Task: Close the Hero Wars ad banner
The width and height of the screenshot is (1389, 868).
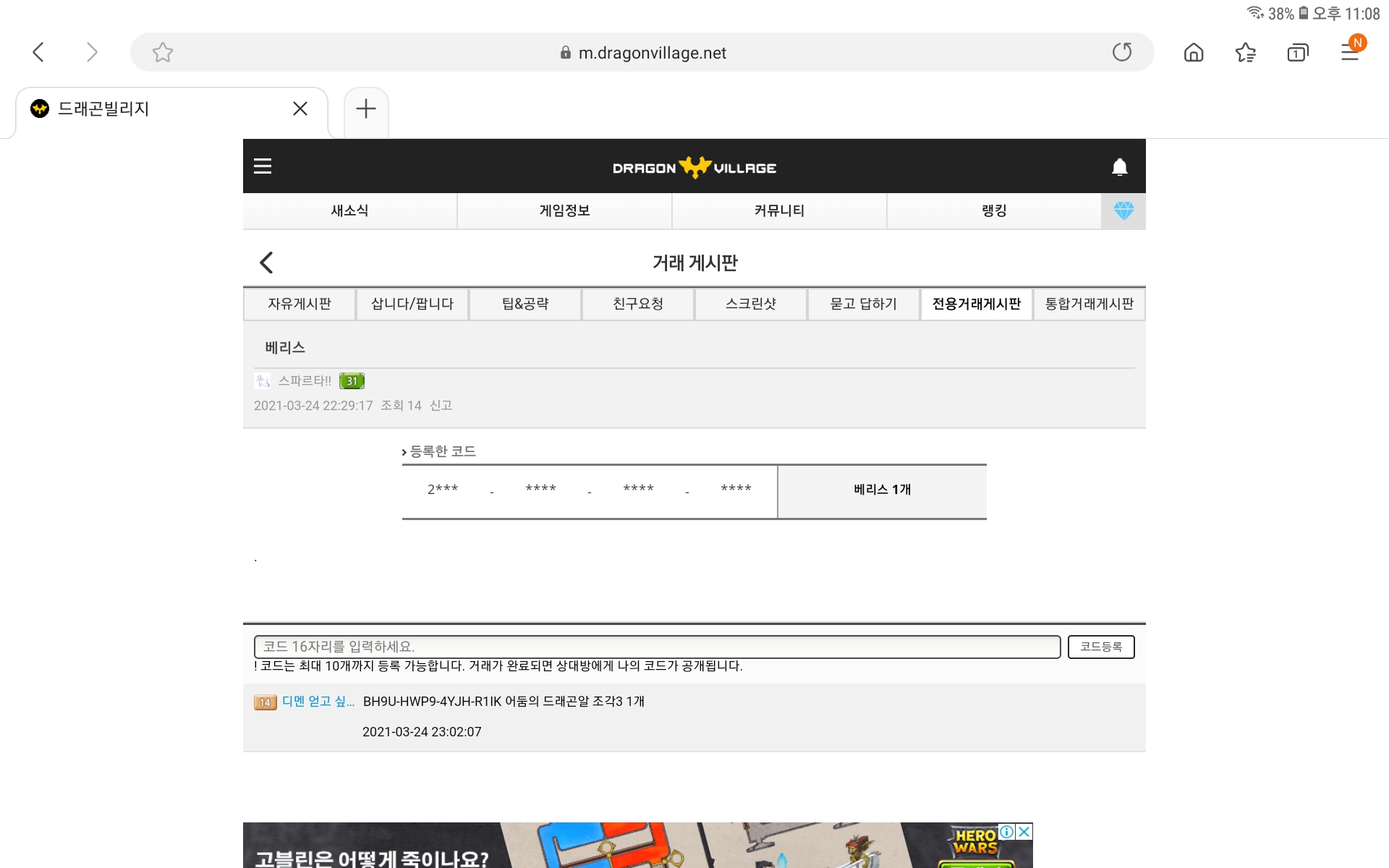Action: point(1024,832)
